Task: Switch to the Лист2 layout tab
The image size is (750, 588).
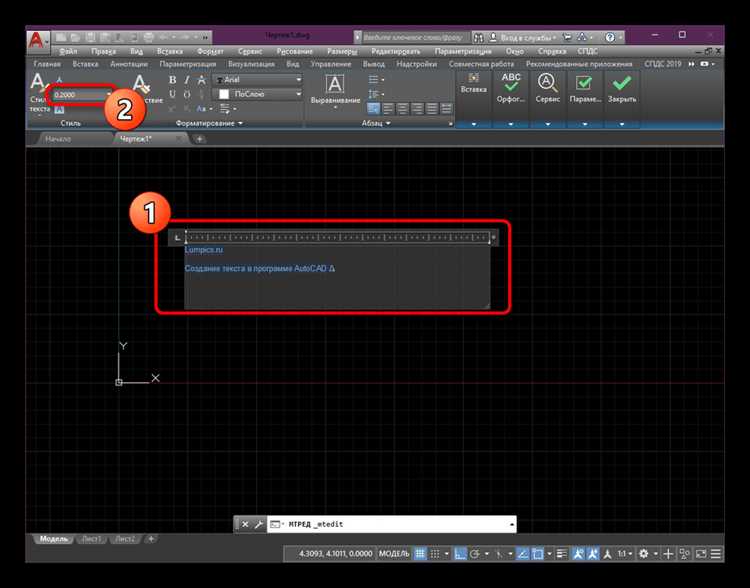Action: point(125,539)
